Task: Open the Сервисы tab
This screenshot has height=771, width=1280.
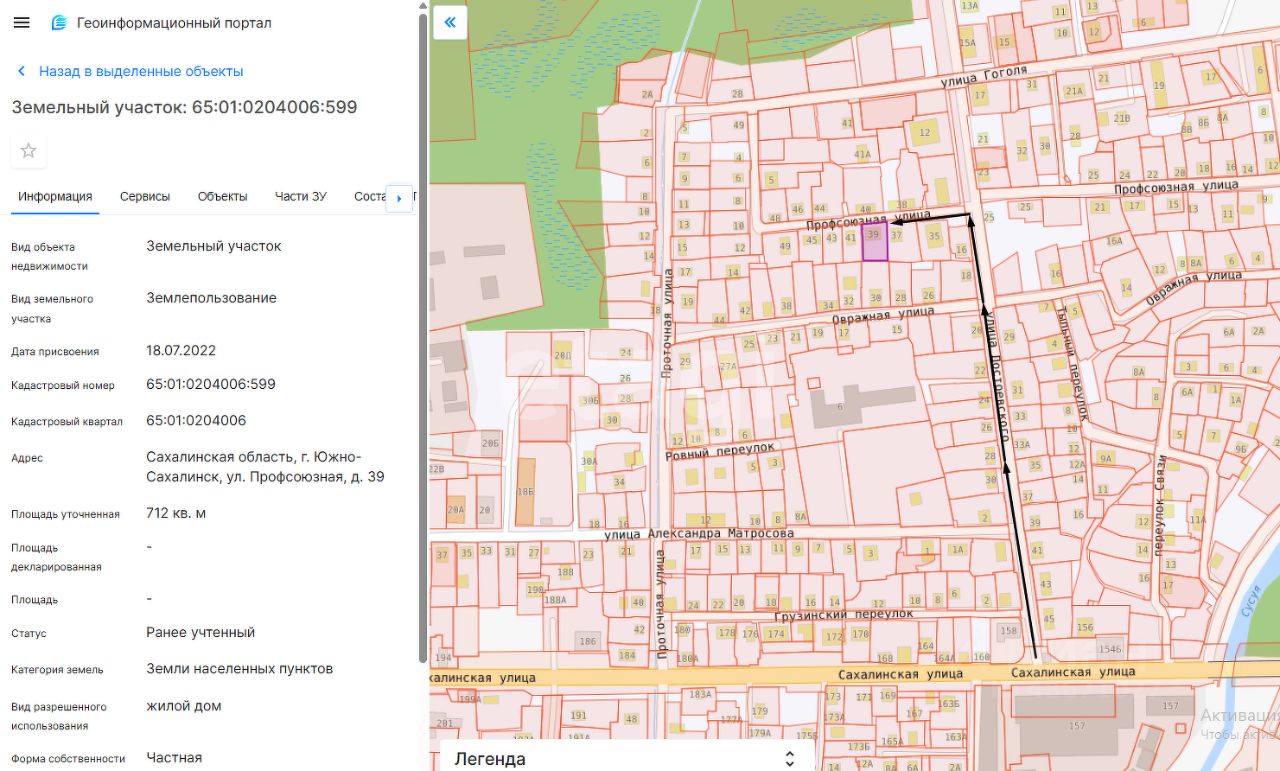Action: (145, 196)
